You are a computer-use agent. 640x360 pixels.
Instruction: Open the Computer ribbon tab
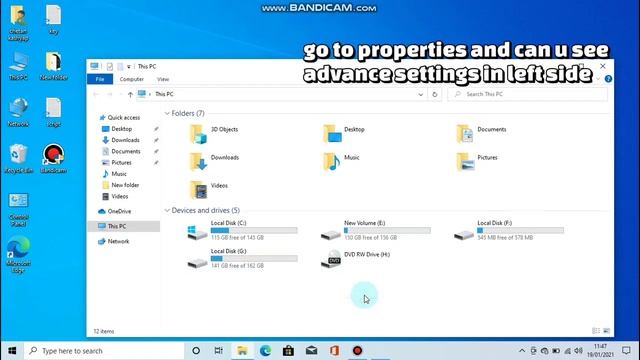(131, 79)
